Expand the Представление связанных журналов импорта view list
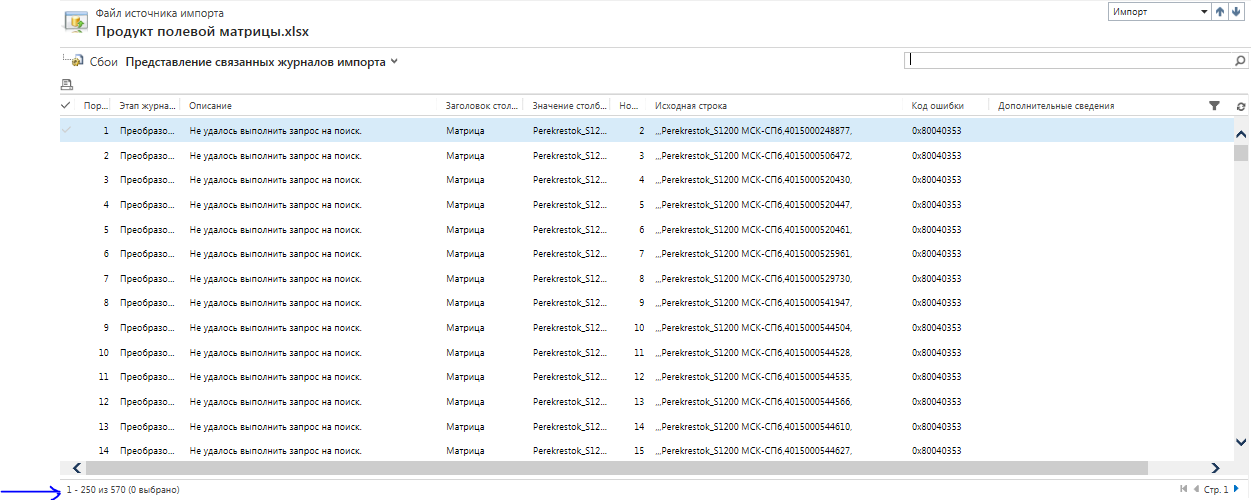 pyautogui.click(x=394, y=62)
